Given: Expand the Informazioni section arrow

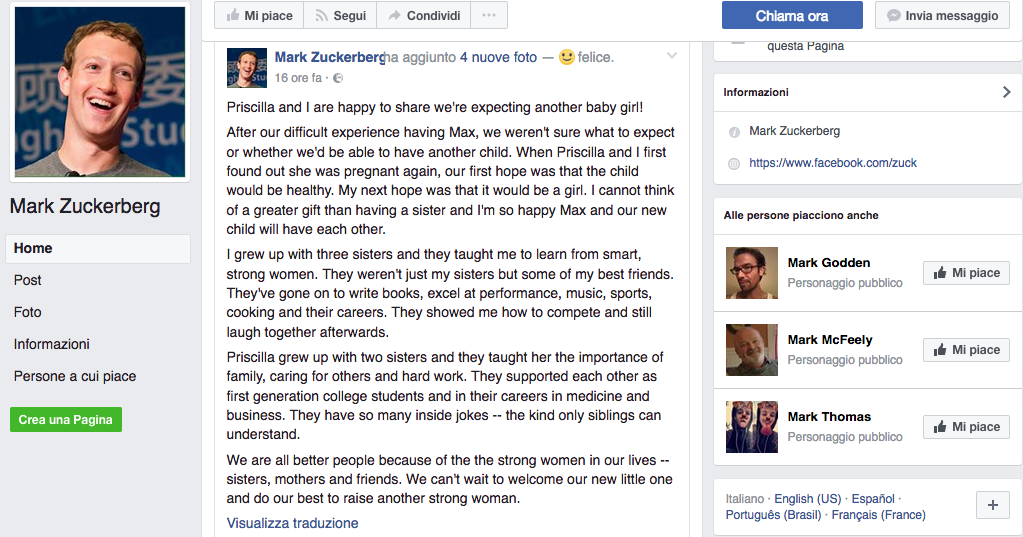Looking at the screenshot, I should click(x=1006, y=92).
